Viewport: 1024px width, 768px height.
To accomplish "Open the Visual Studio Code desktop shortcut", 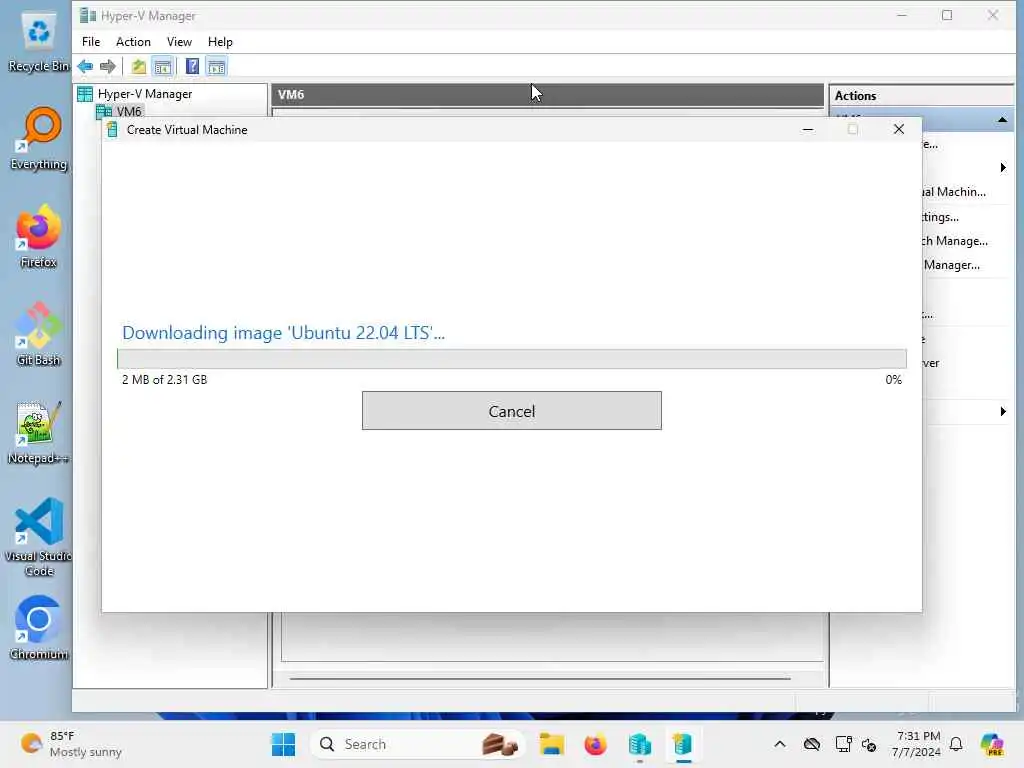I will point(39,537).
